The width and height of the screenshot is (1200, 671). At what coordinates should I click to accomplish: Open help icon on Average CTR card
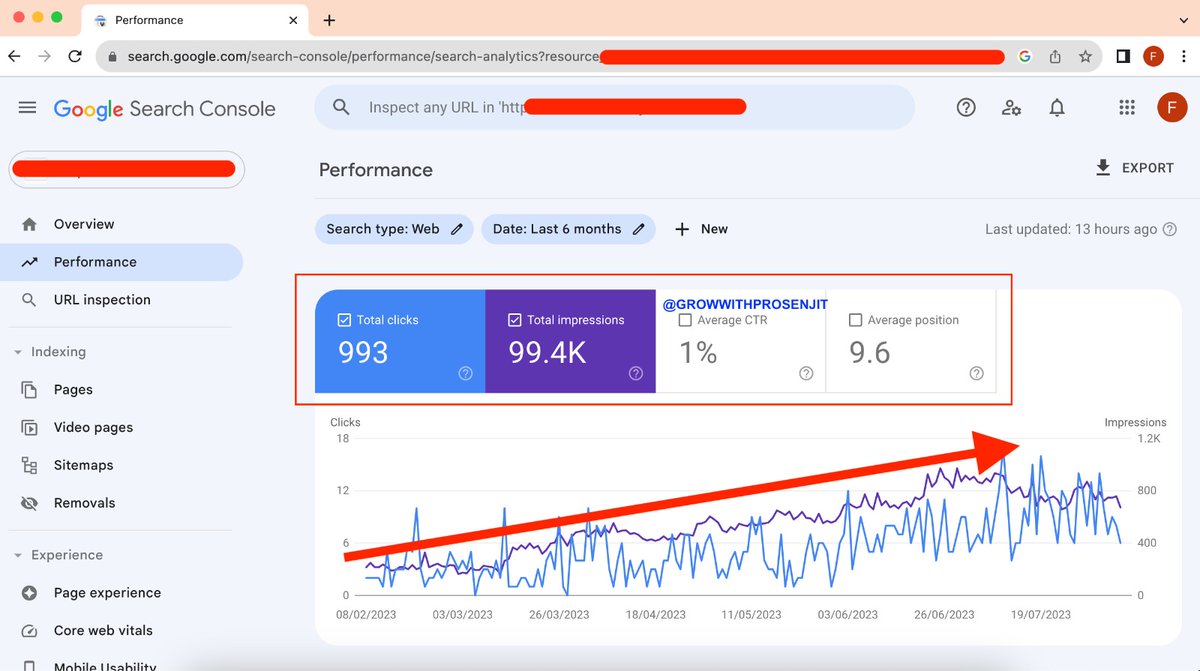coord(806,373)
